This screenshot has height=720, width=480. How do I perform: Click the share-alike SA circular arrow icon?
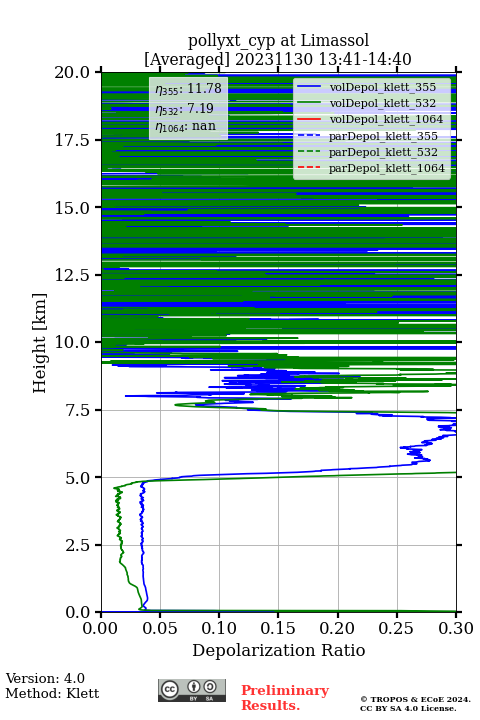coord(210,686)
